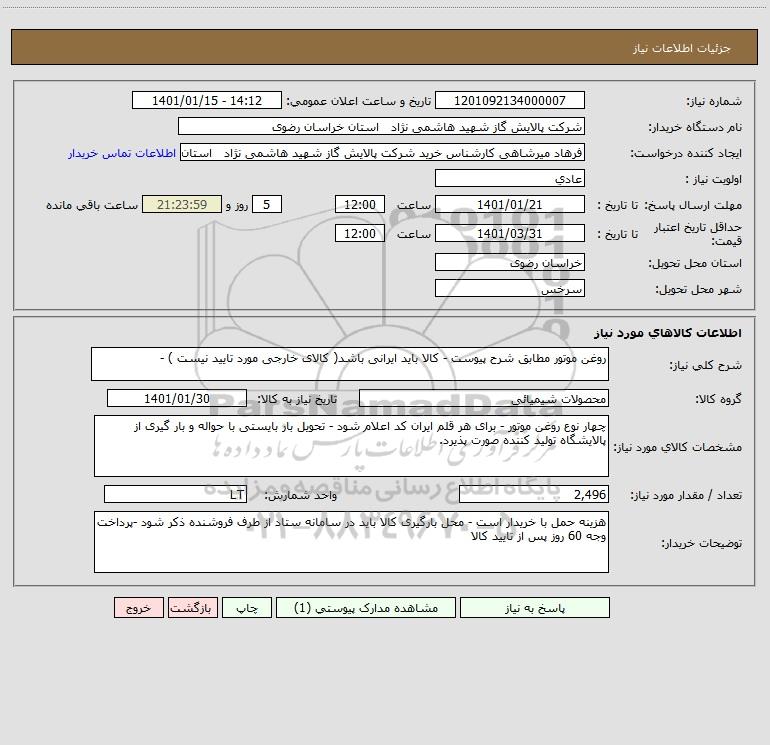Viewport: 770px width, 745px height.
Task: Click the request creator field 'فرهاد میرشاهی'
Action: click(x=383, y=152)
